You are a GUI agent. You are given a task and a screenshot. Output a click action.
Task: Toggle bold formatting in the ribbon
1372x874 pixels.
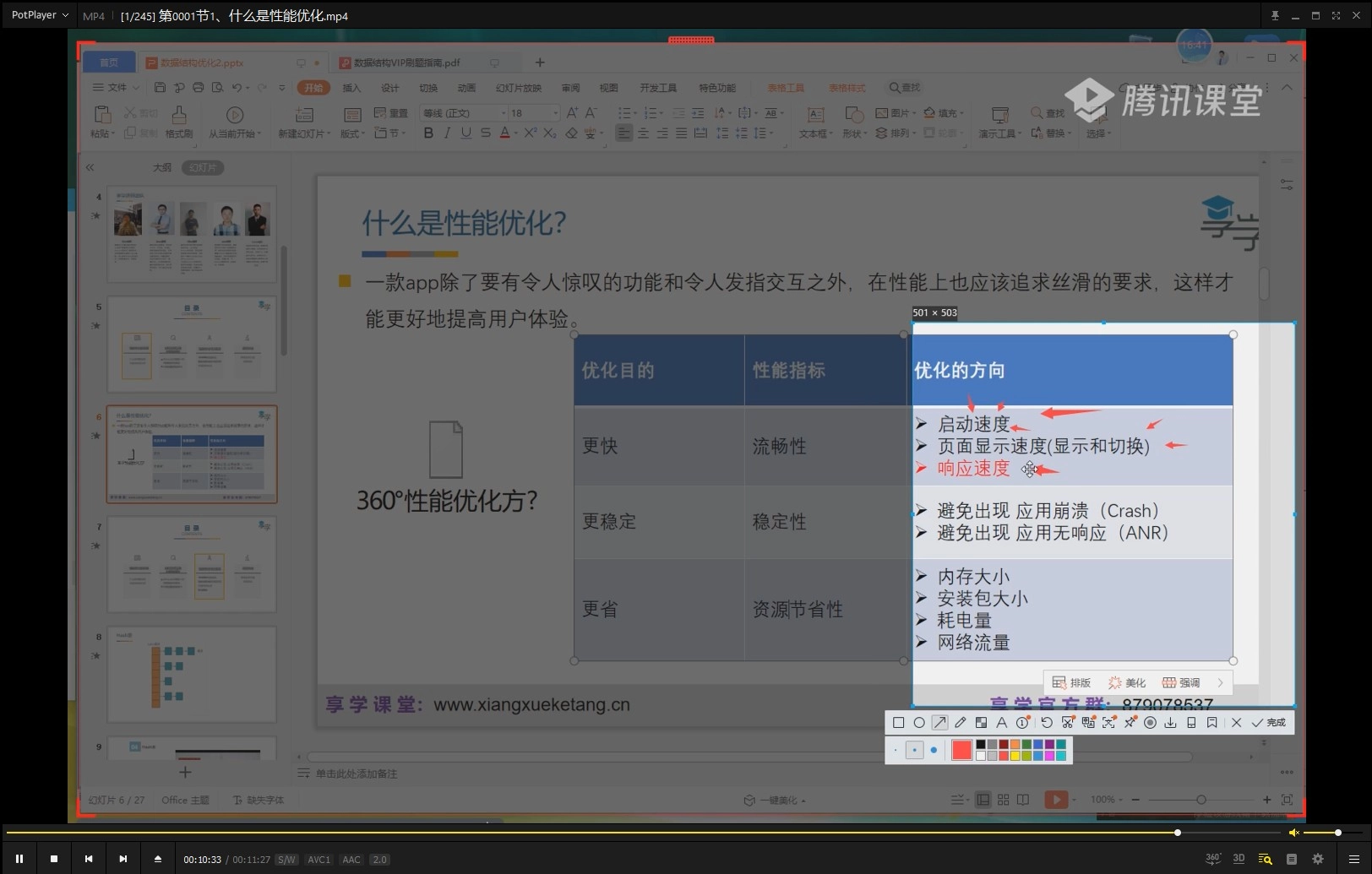(x=428, y=133)
